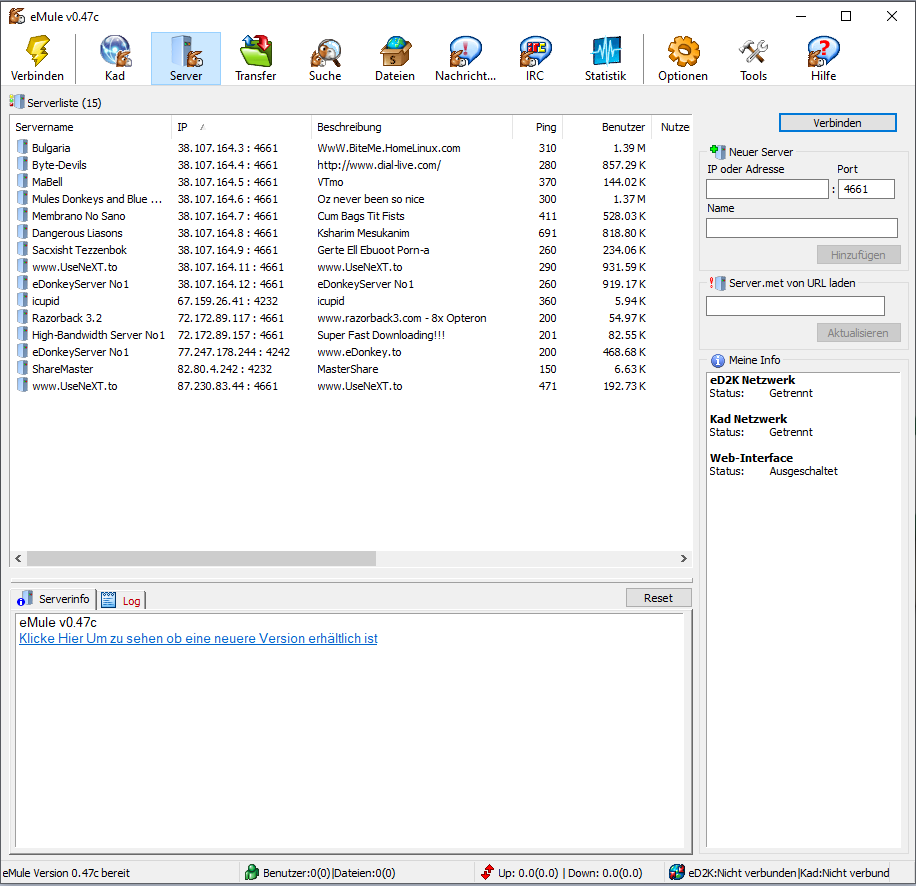916x886 pixels.
Task: Click eD2K:Nicht verbunden status text
Action: pyautogui.click(x=742, y=873)
